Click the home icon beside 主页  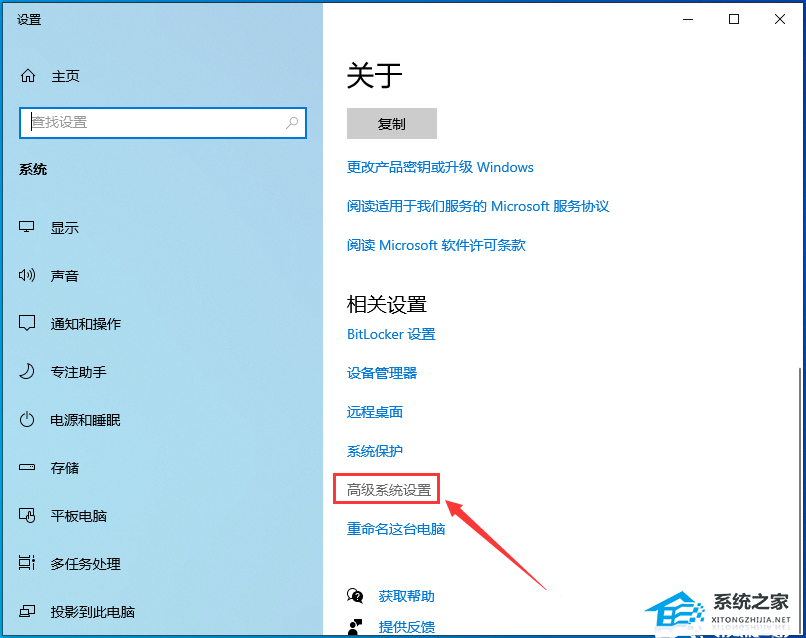pyautogui.click(x=28, y=75)
